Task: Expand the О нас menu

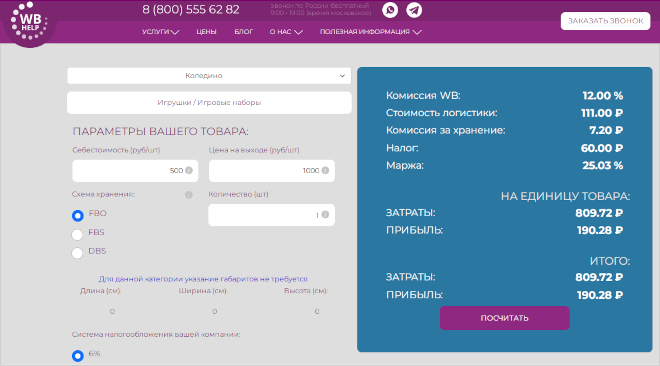Action: tap(286, 32)
